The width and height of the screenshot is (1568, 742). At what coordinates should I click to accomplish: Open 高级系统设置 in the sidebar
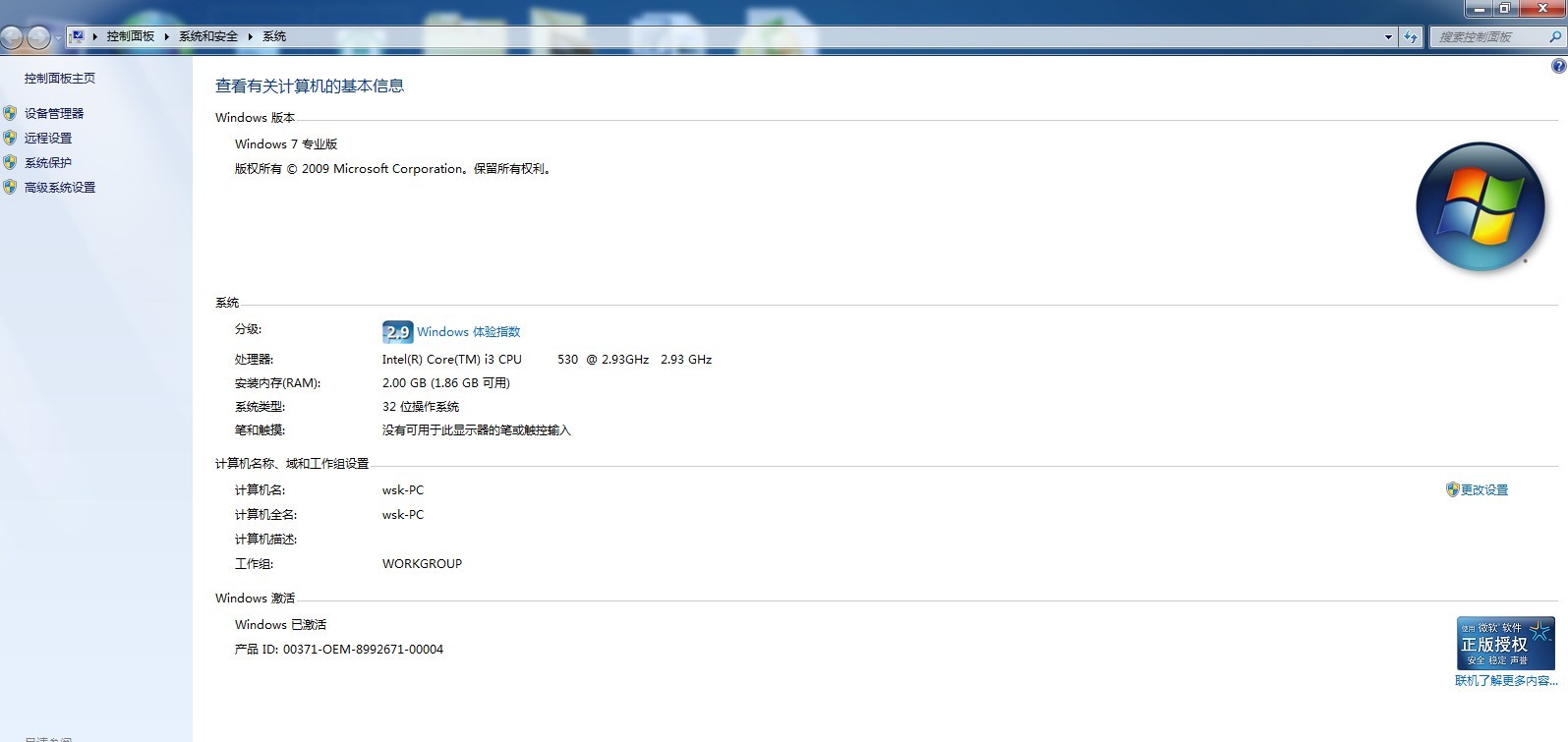pos(60,187)
